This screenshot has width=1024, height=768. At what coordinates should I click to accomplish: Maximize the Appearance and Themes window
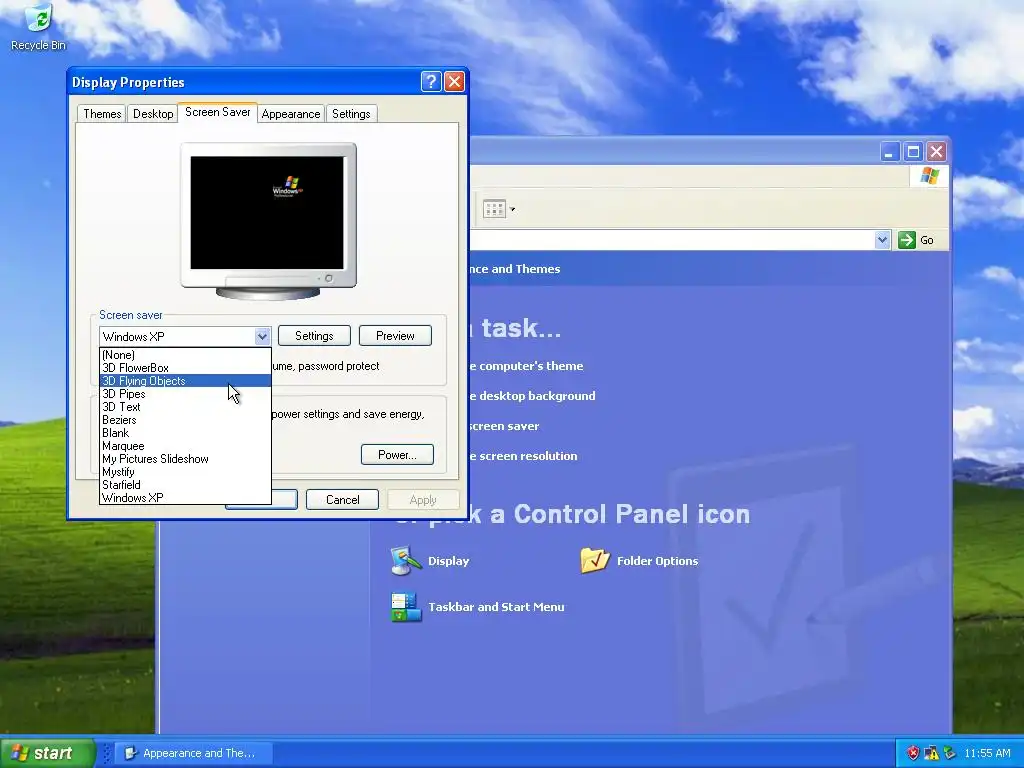click(913, 152)
